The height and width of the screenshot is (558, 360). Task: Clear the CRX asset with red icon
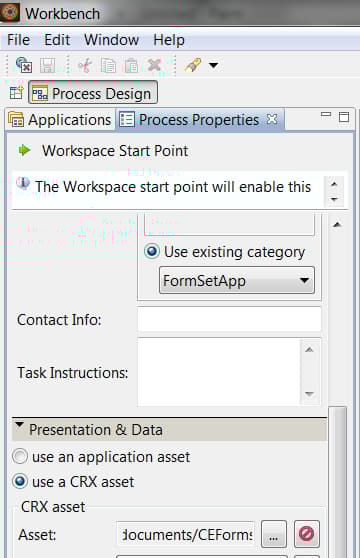point(307,534)
